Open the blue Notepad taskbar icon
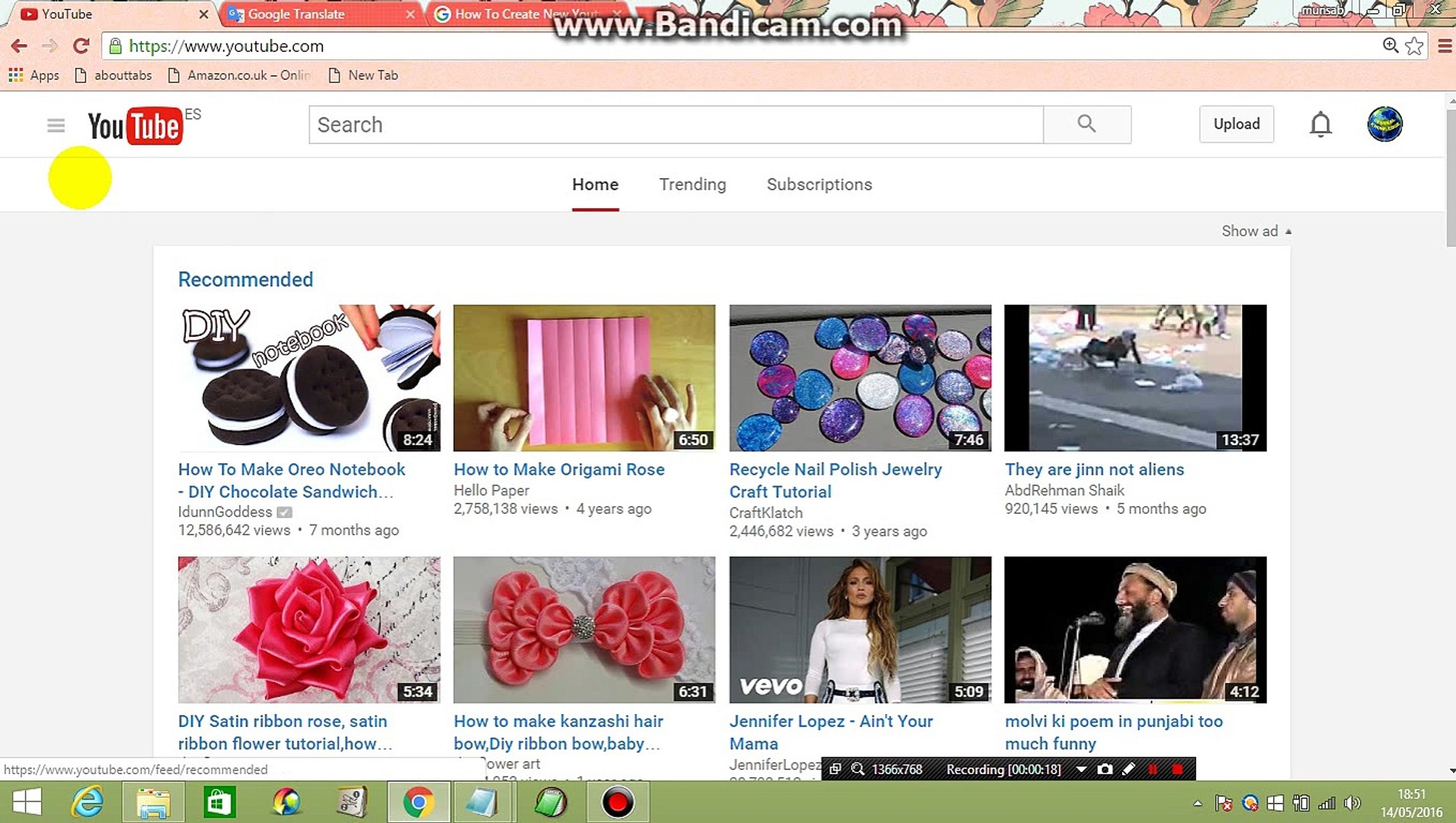This screenshot has width=1456, height=823. (x=483, y=802)
